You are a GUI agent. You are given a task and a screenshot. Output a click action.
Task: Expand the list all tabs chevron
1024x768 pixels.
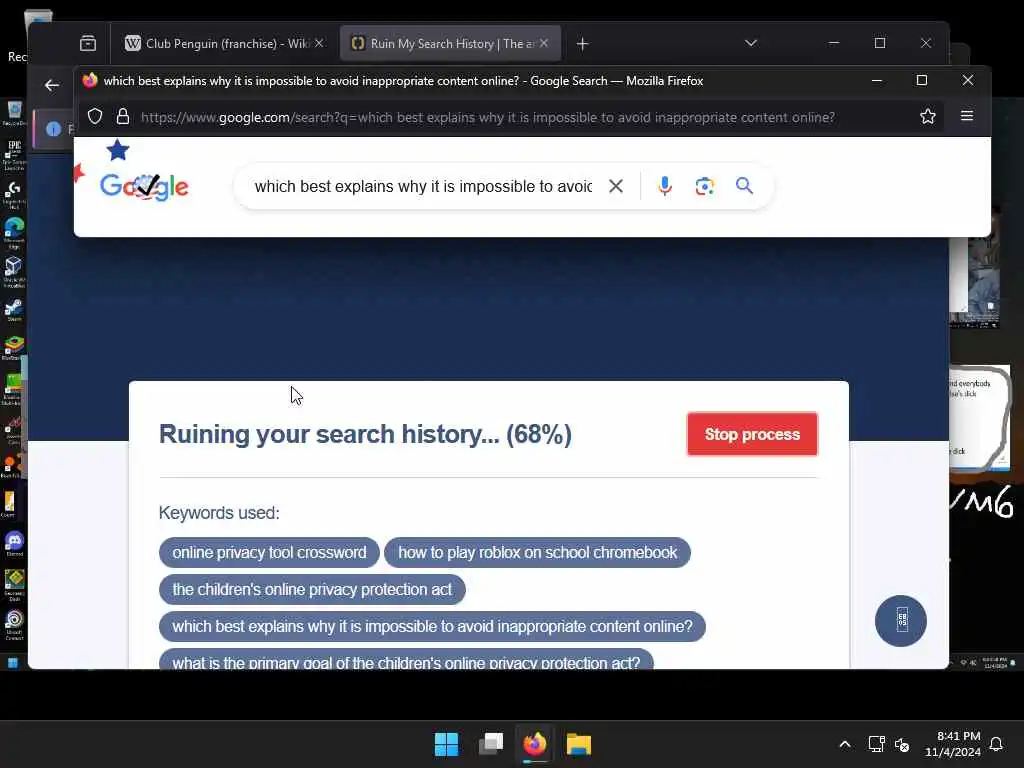pos(751,43)
